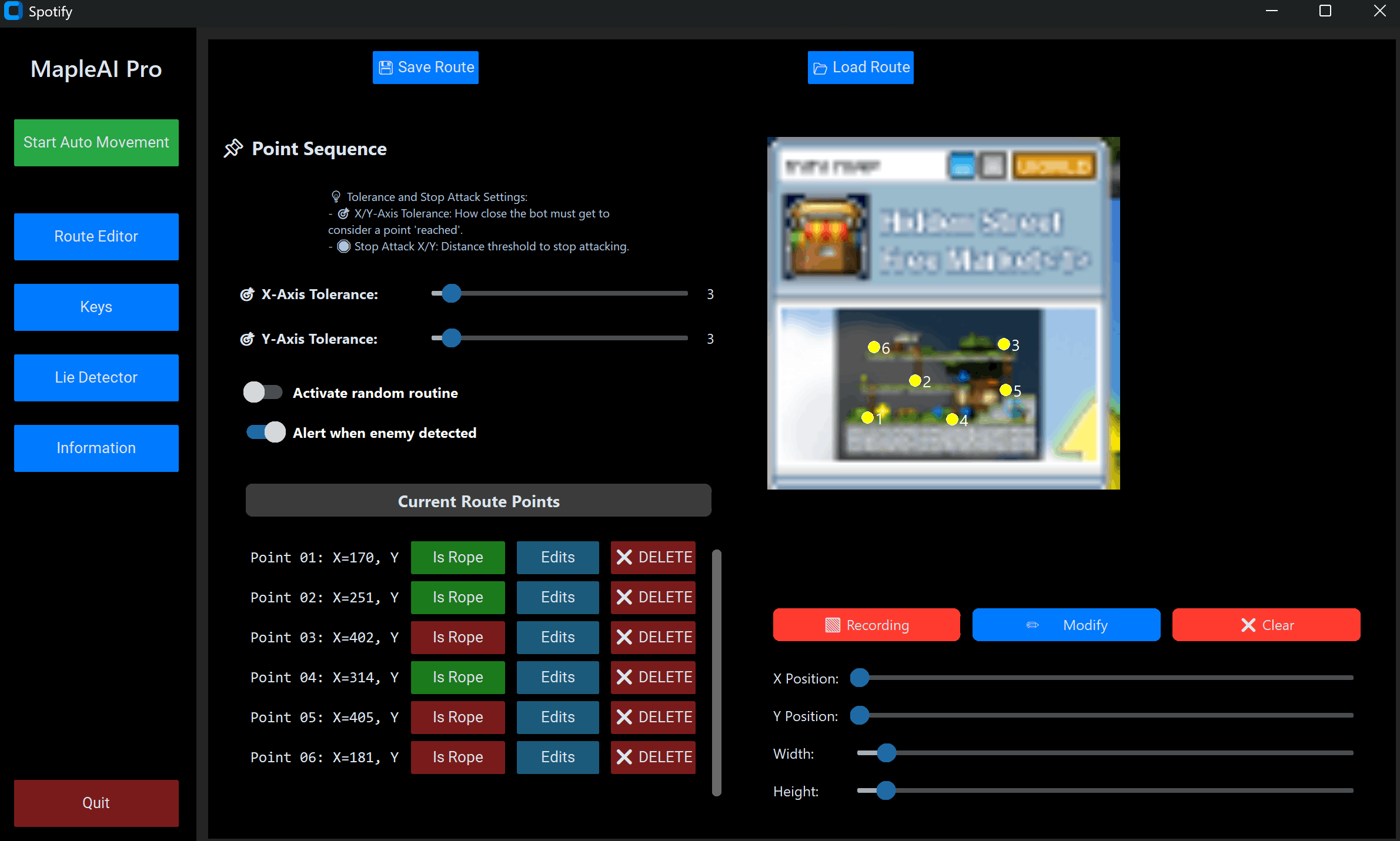Toggle Is Rope for Point 02
Viewport: 1400px width, 841px height.
click(x=457, y=597)
